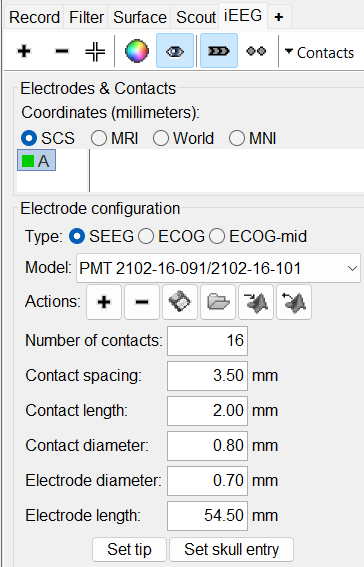Remove electrode model with Actions minus
The image size is (364, 567).
(x=142, y=302)
